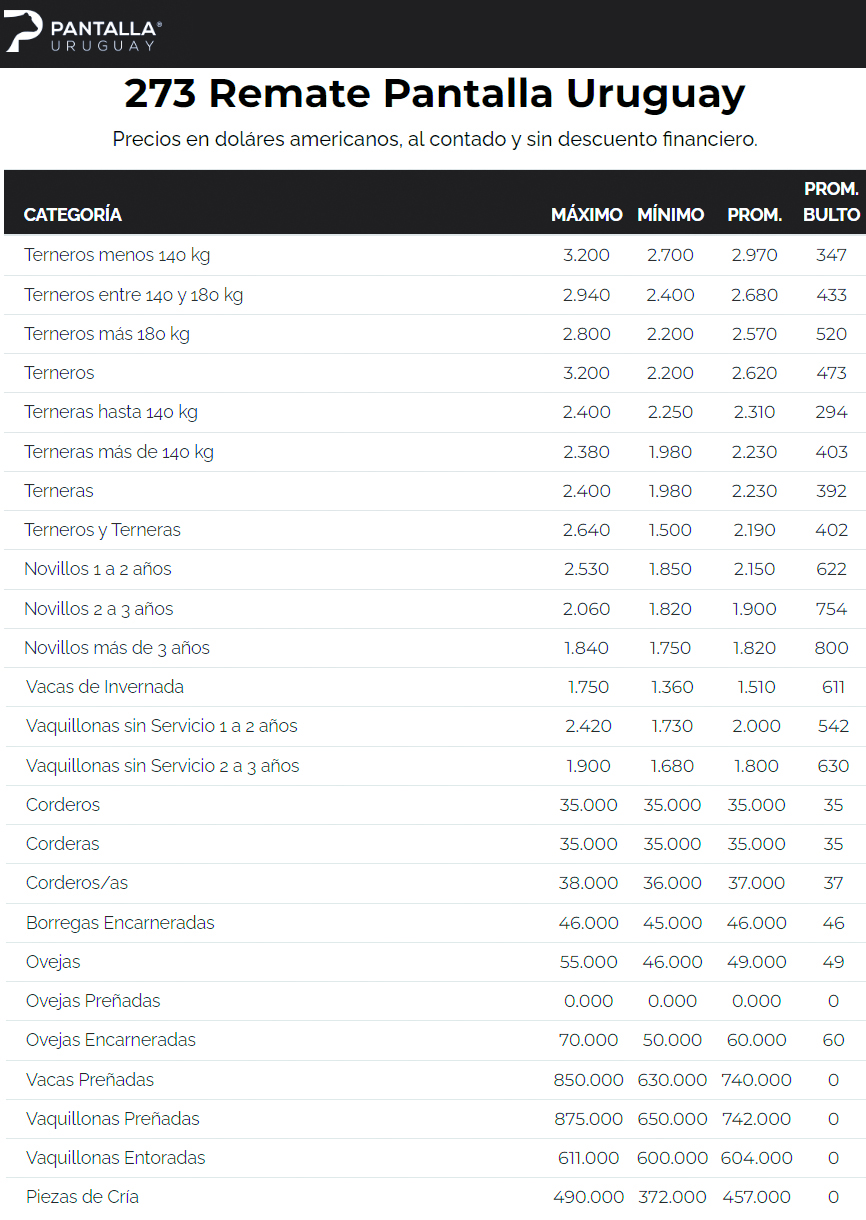The width and height of the screenshot is (866, 1220).
Task: Select the Borregas Encarneradas row
Action: tap(120, 923)
